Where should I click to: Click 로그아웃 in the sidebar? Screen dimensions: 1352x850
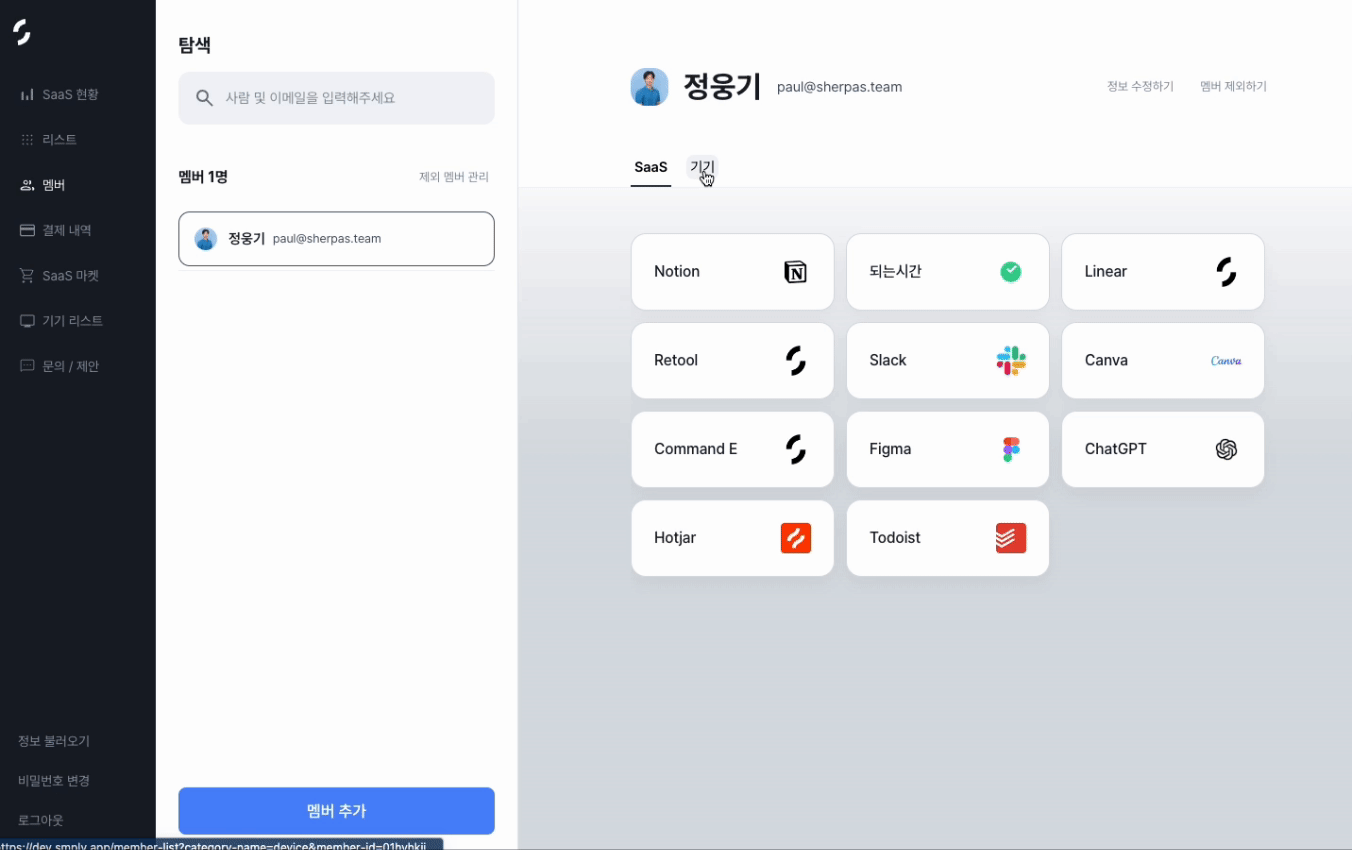click(40, 820)
